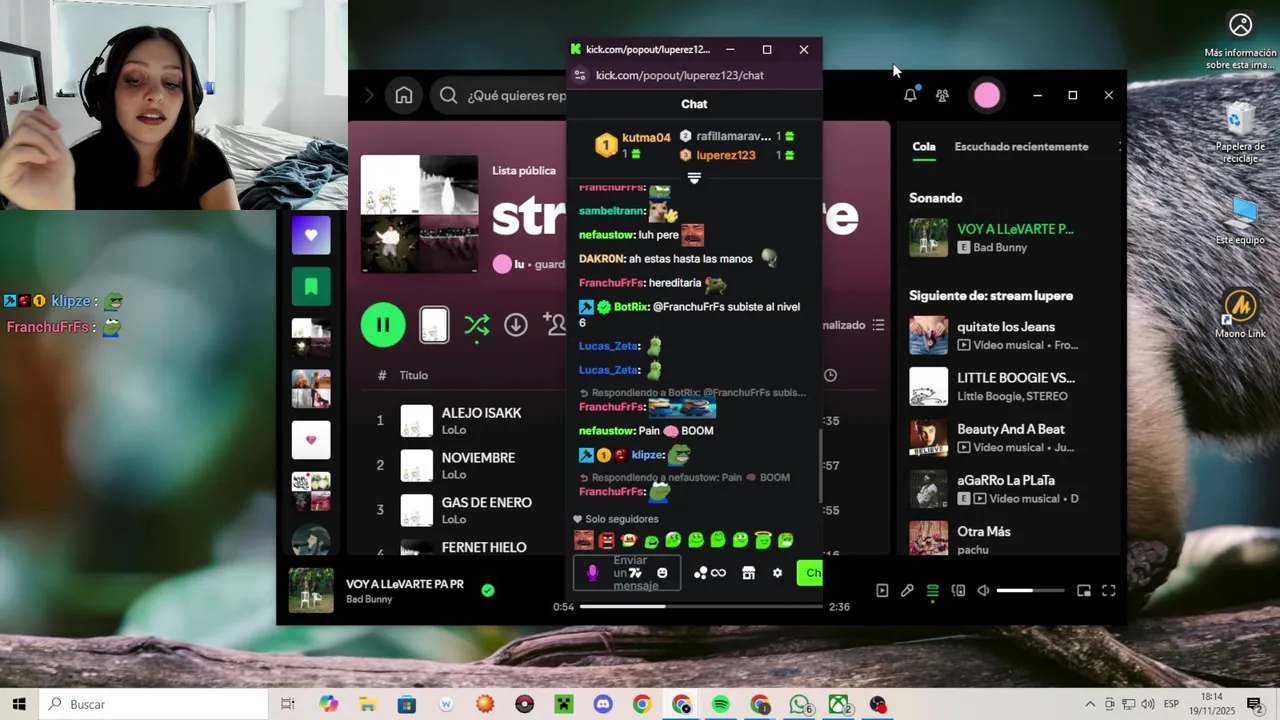Open Spotify Home
The image size is (1280, 720).
point(404,95)
